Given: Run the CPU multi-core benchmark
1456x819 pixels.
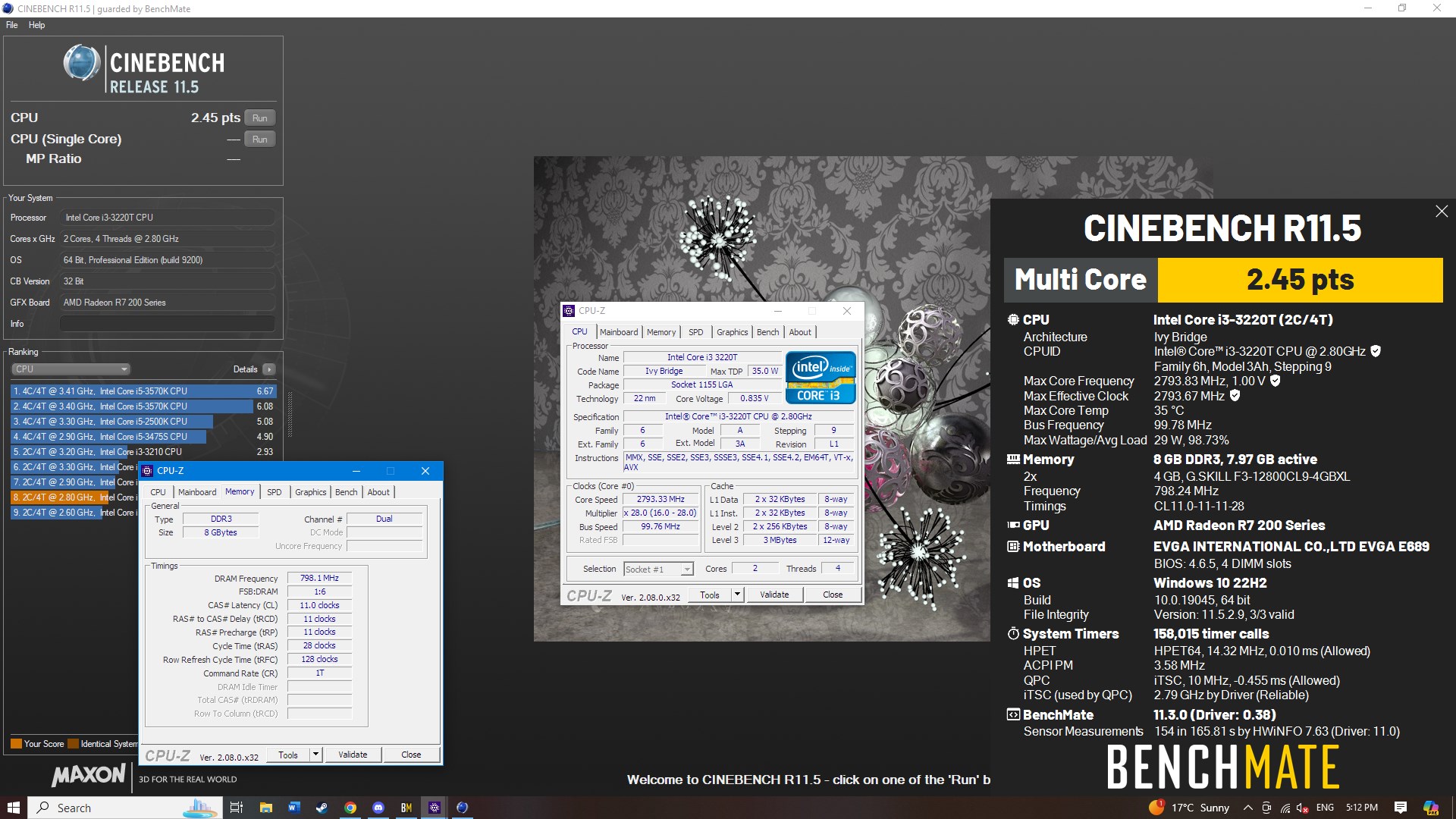Looking at the screenshot, I should [x=260, y=118].
